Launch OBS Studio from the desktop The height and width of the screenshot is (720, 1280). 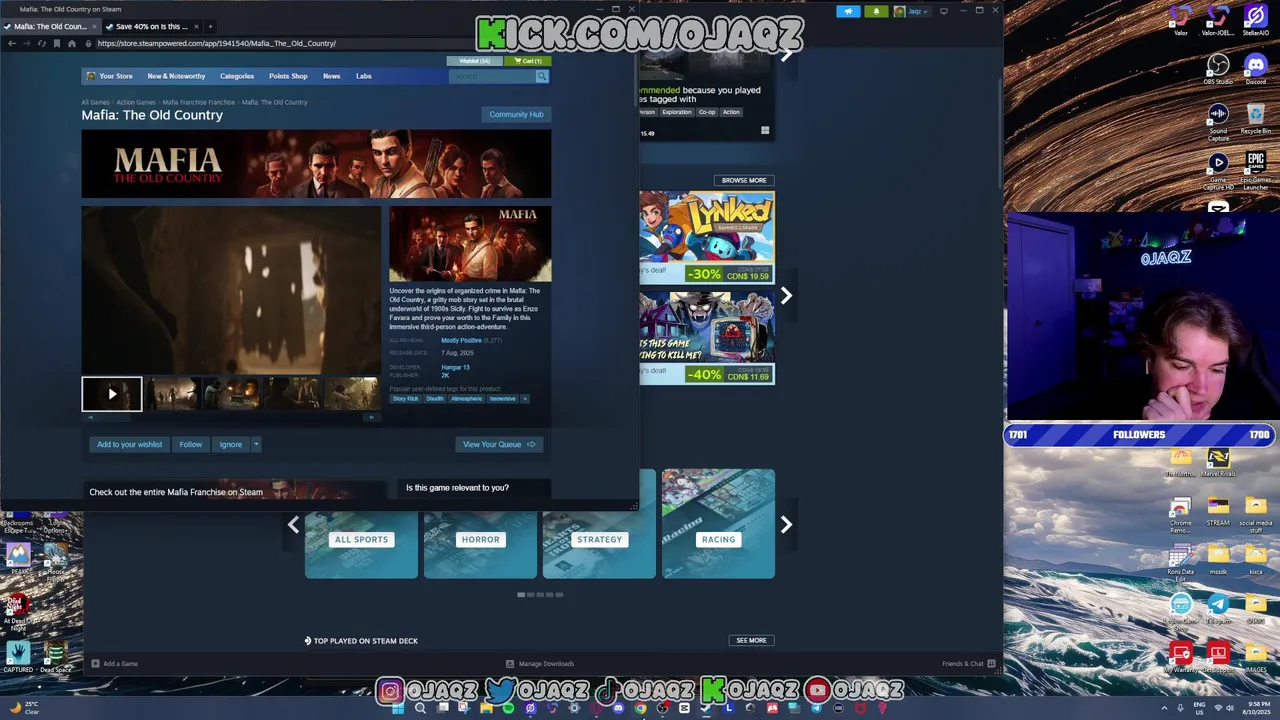(1217, 70)
